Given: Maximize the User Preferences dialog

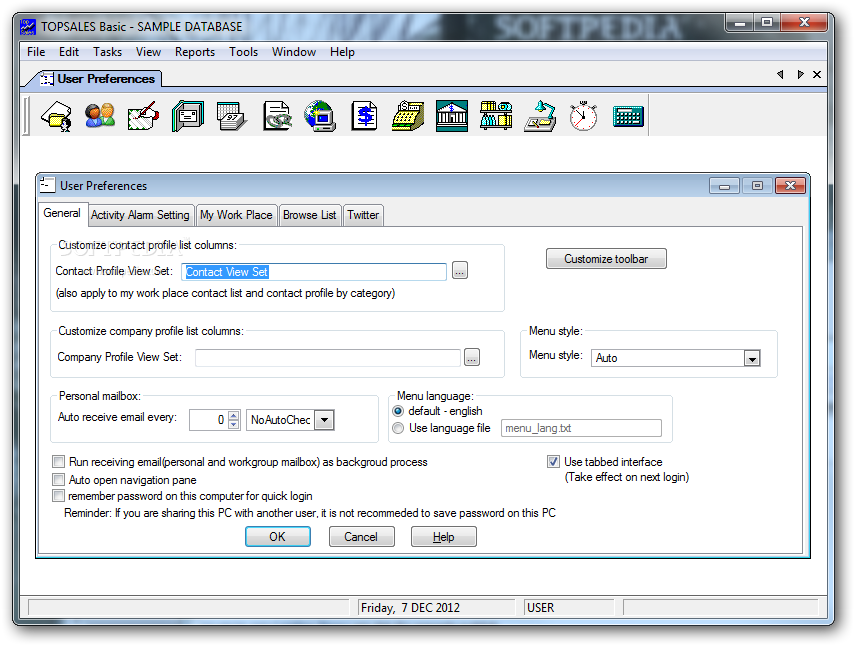Looking at the screenshot, I should 757,186.
